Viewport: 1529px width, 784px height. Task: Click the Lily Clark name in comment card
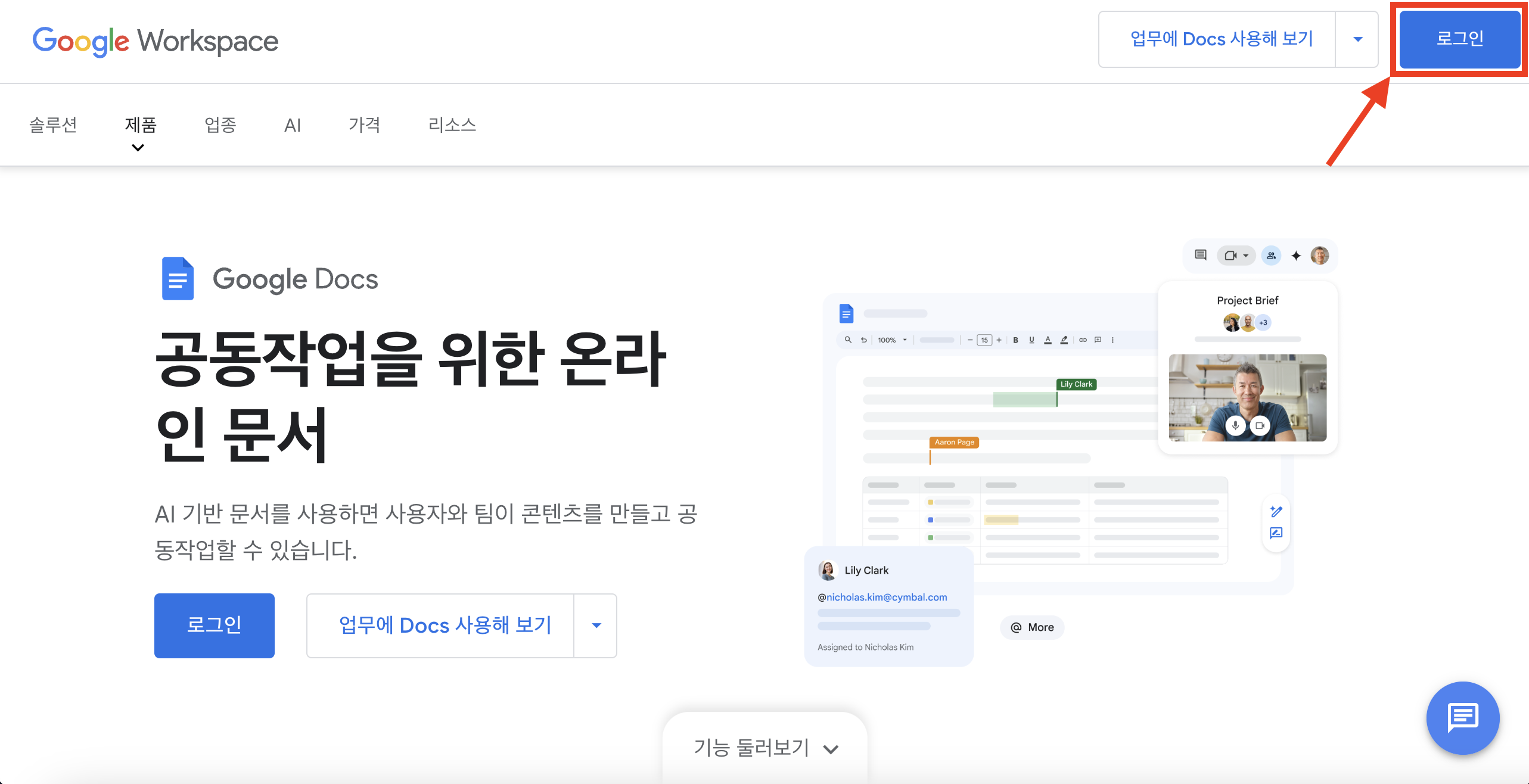[866, 570]
